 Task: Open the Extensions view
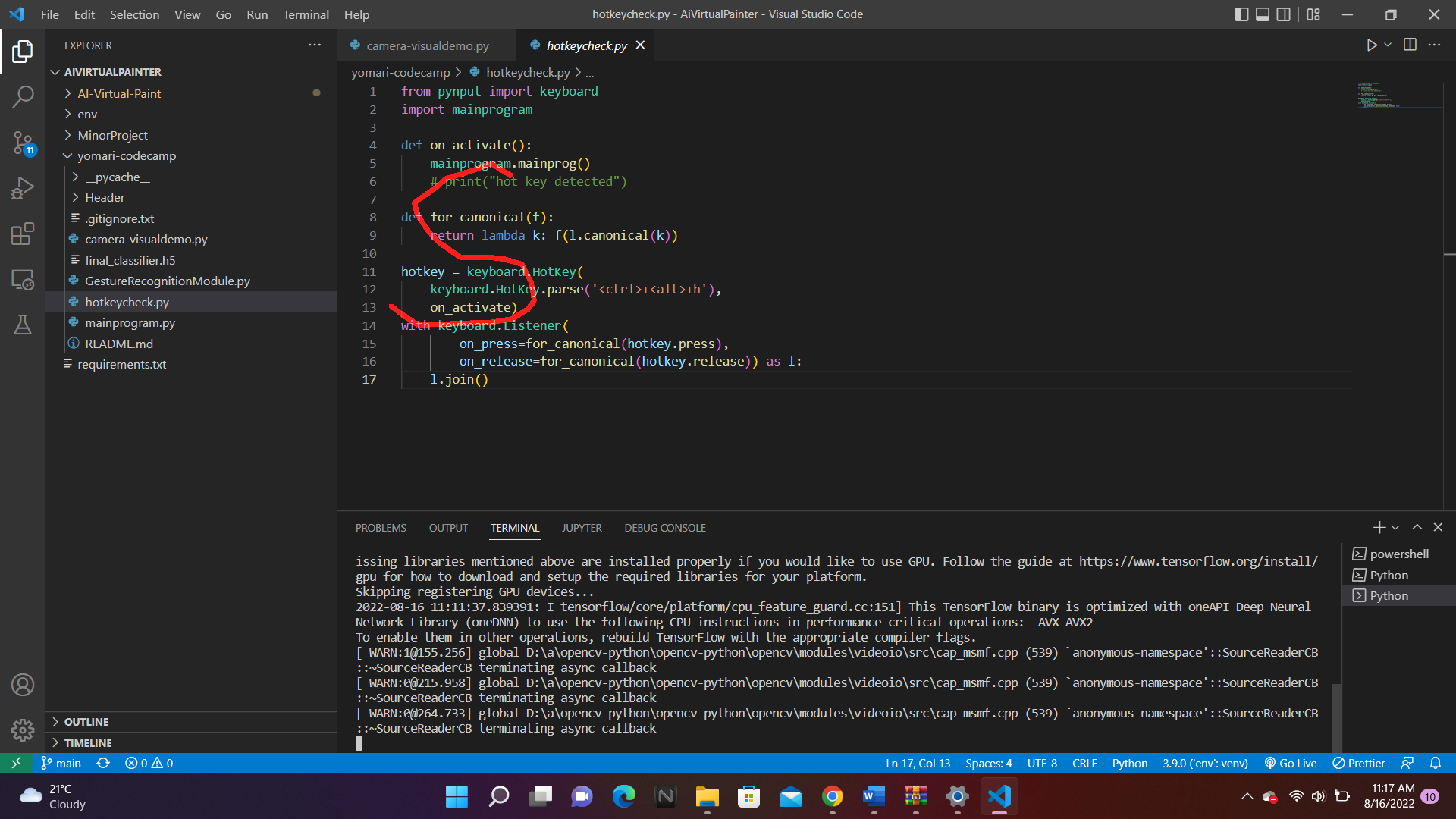[x=23, y=234]
